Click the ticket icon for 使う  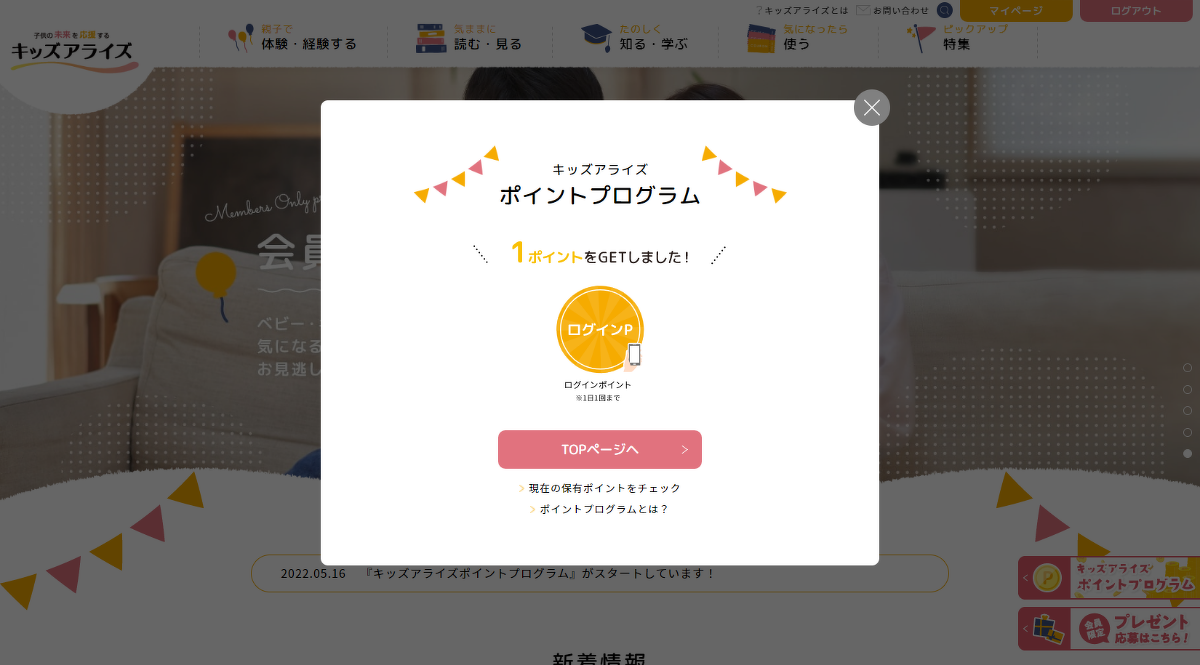coord(762,38)
